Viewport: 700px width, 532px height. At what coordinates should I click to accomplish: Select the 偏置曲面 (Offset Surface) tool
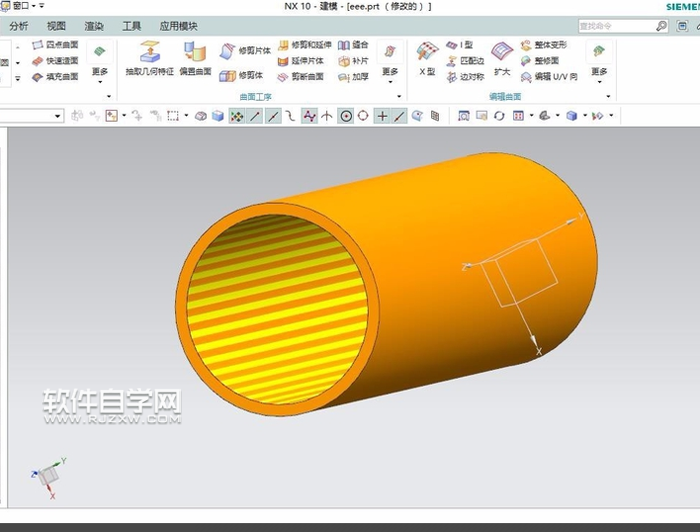[194, 58]
